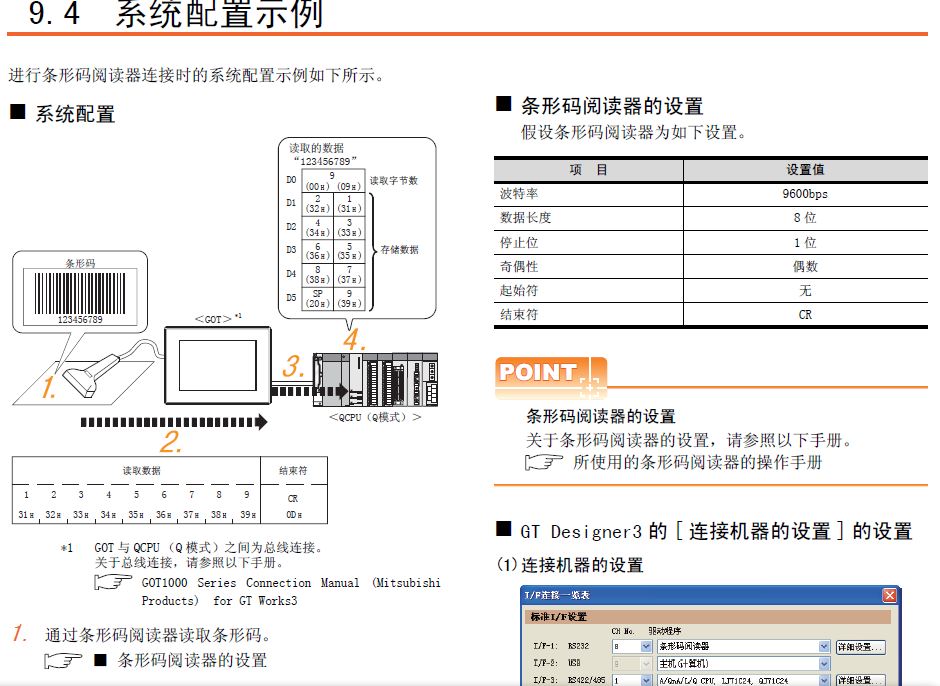The image size is (940, 686).
Task: Expand the 条形码阅读器 driver dropdown
Action: click(823, 648)
